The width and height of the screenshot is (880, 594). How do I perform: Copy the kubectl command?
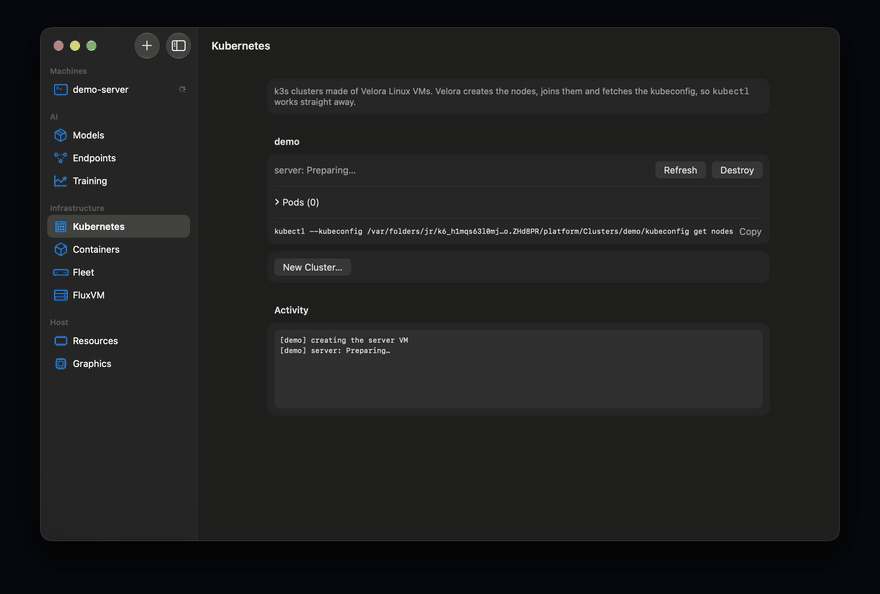(750, 231)
